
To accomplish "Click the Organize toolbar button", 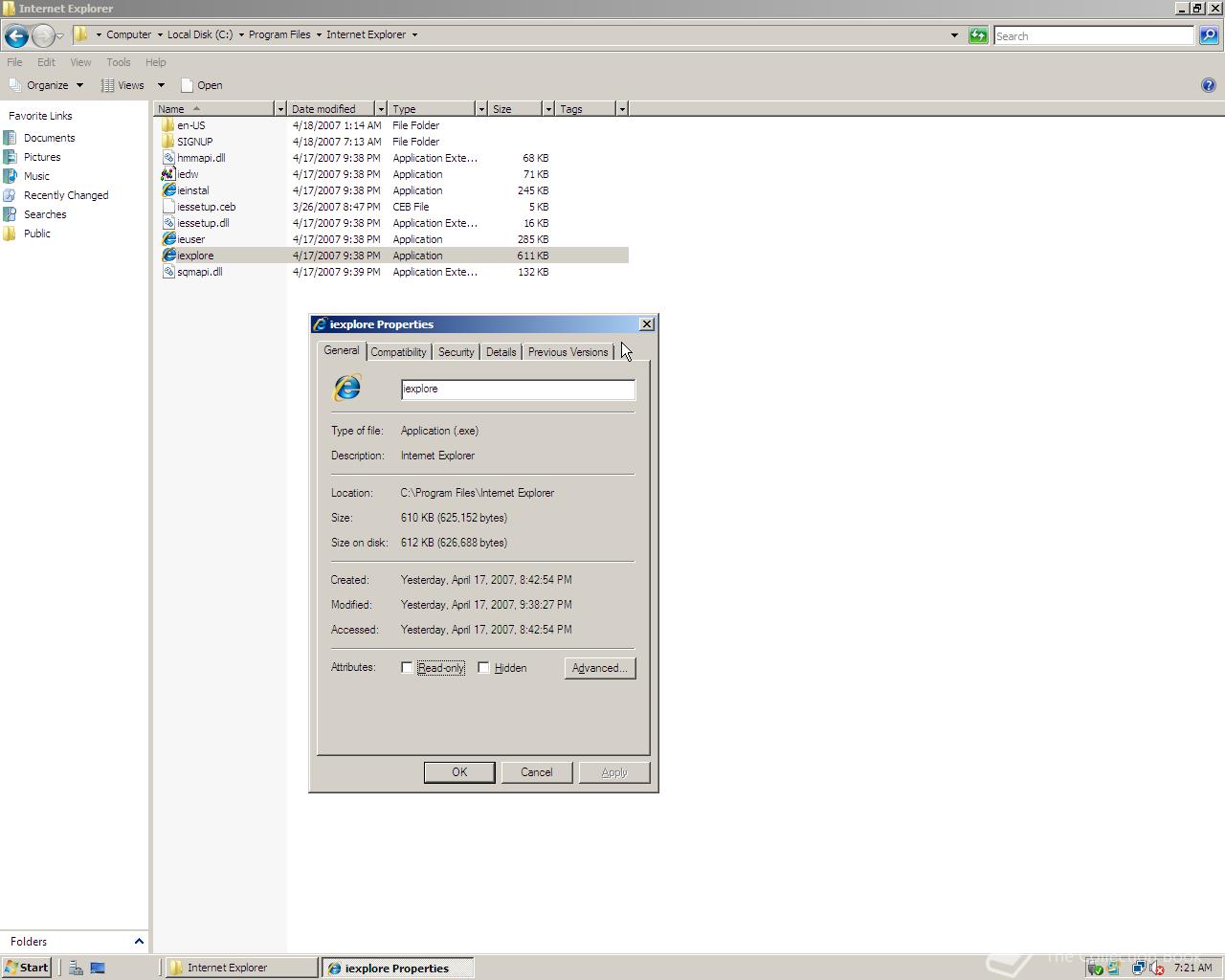I will pos(46,85).
